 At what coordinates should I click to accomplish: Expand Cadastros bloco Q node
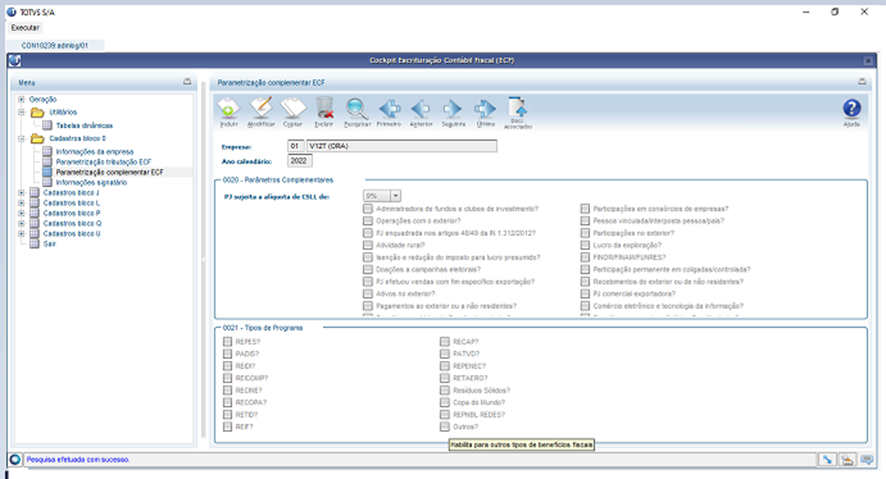coord(21,223)
